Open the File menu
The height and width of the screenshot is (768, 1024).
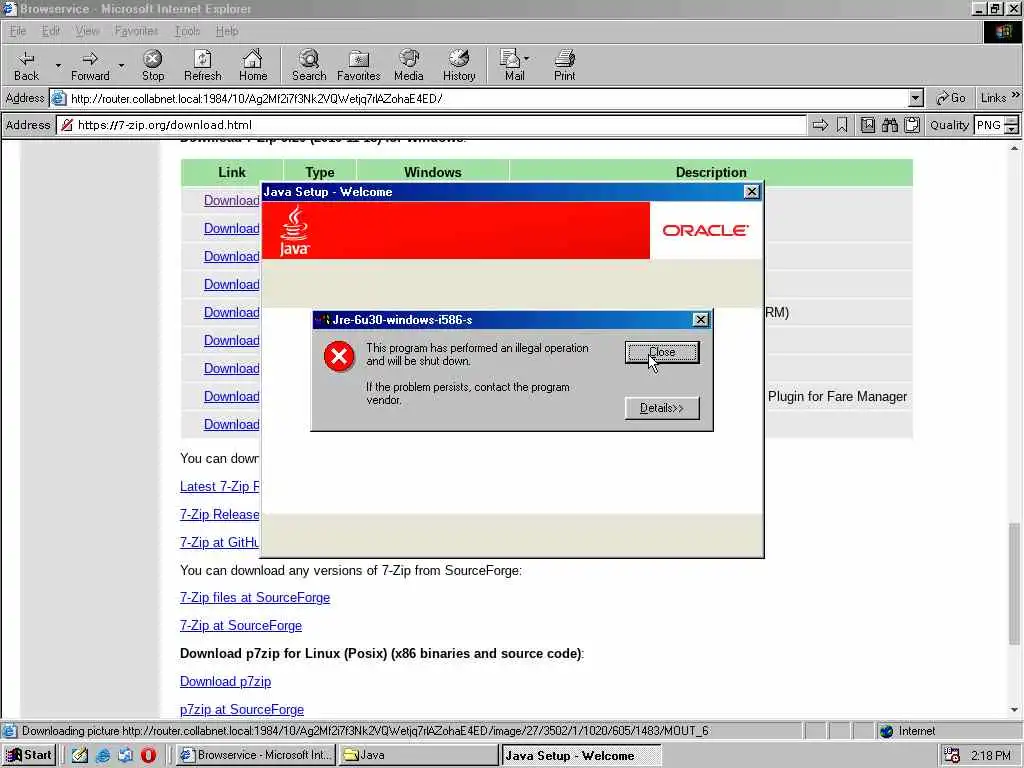[18, 31]
